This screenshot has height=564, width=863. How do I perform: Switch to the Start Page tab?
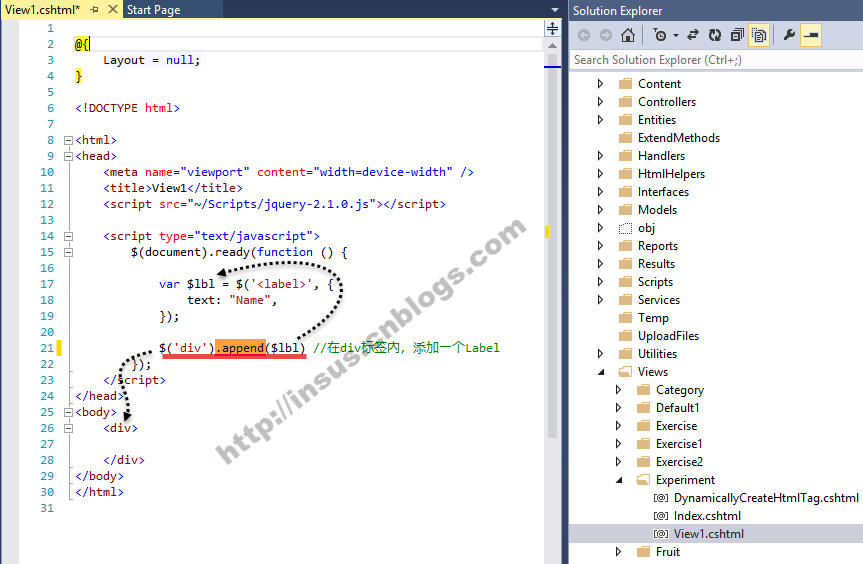tap(153, 10)
